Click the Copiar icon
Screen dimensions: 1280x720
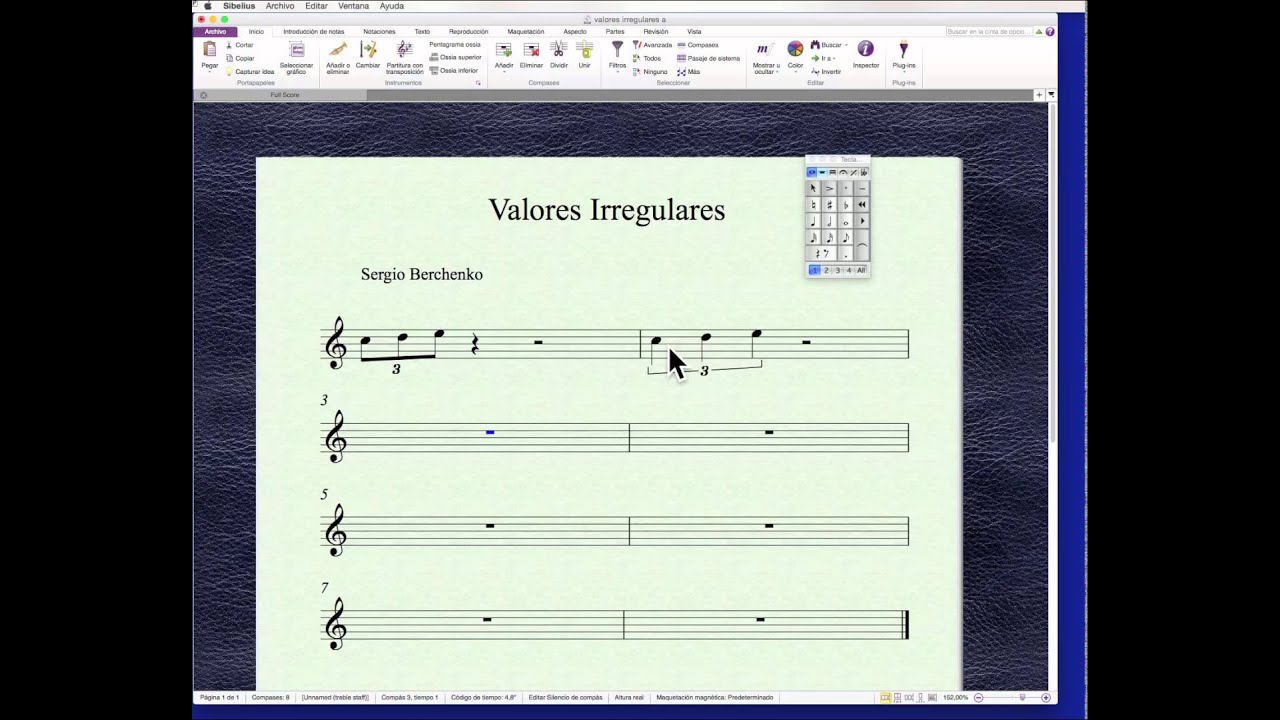click(x=229, y=58)
